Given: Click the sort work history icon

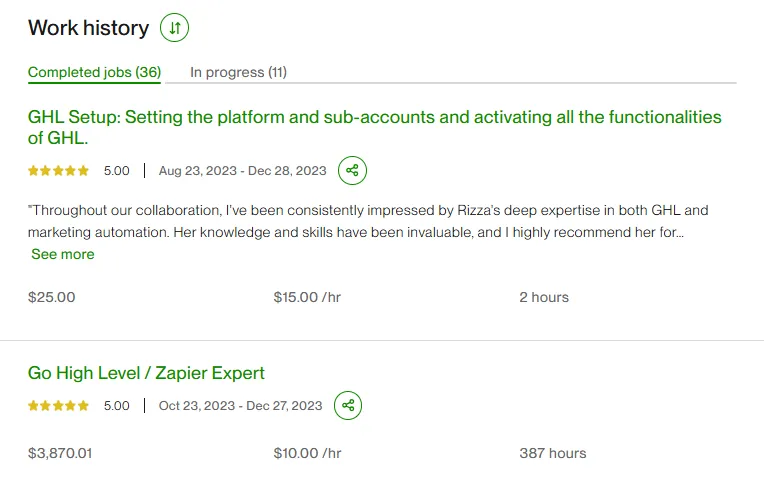Looking at the screenshot, I should (175, 28).
